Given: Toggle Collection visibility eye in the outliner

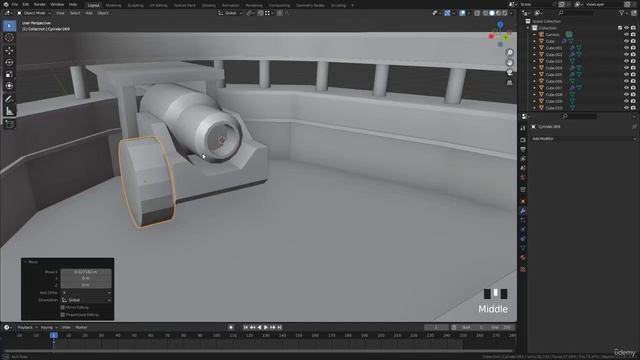Looking at the screenshot, I should pyautogui.click(x=626, y=28).
